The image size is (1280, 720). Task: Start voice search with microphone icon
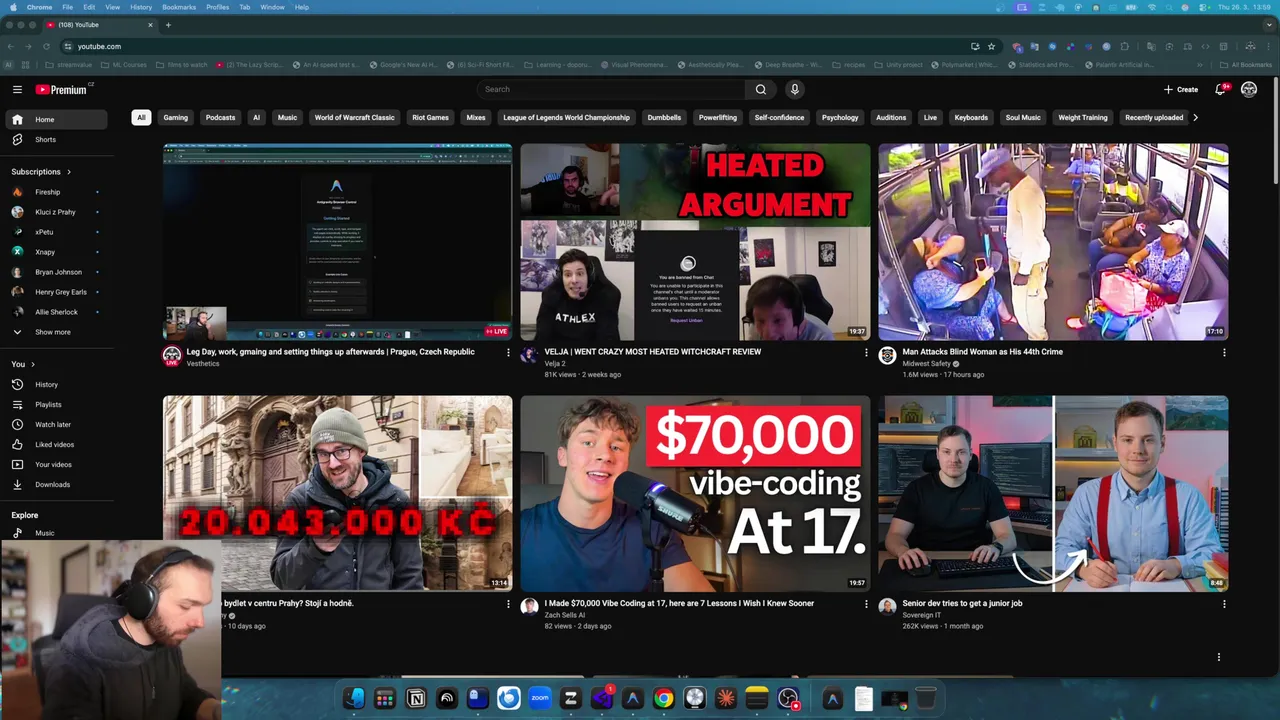pos(795,89)
